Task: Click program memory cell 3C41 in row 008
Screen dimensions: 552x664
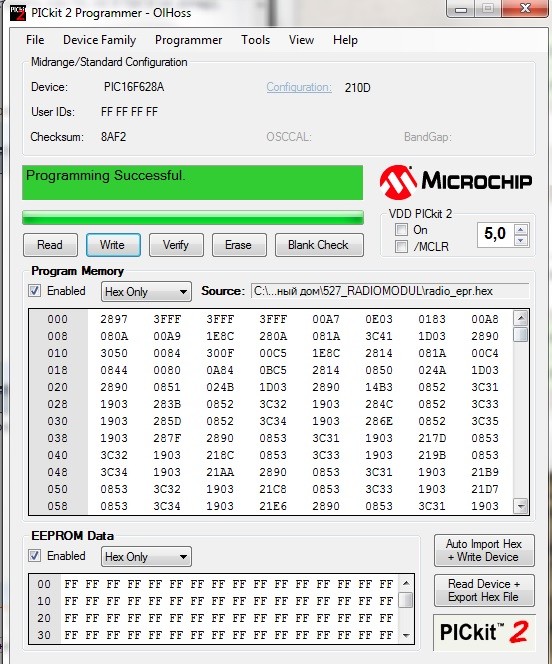Action: point(379,336)
